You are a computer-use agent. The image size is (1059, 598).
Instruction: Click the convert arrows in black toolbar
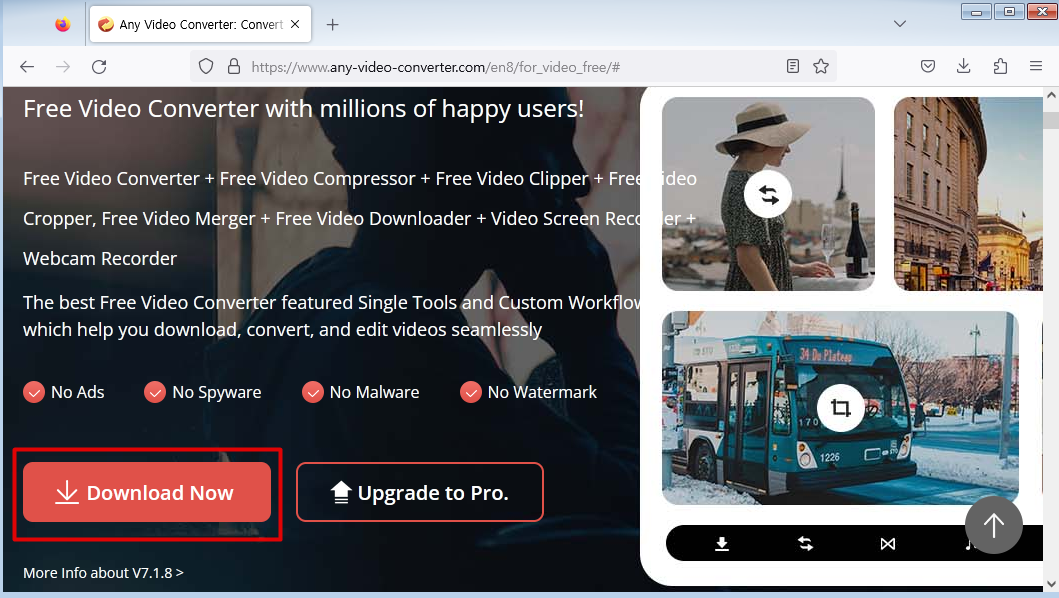tap(805, 544)
